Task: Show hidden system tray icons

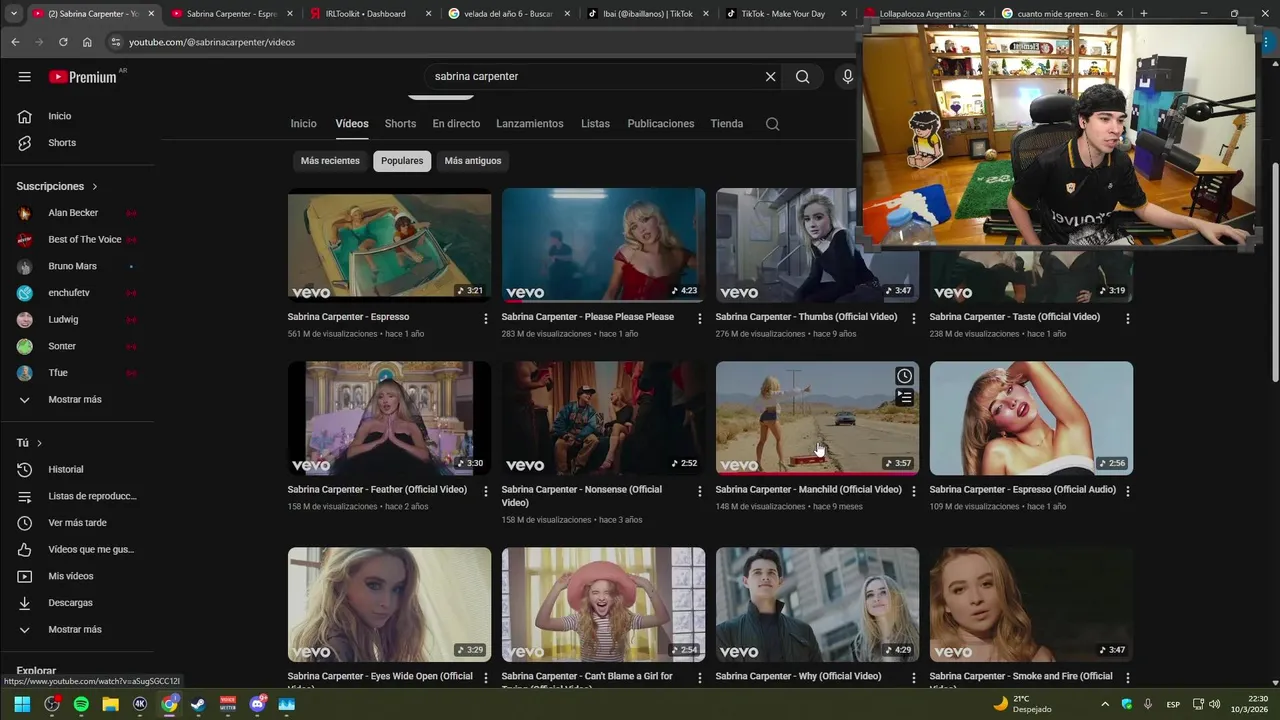Action: [x=1105, y=704]
